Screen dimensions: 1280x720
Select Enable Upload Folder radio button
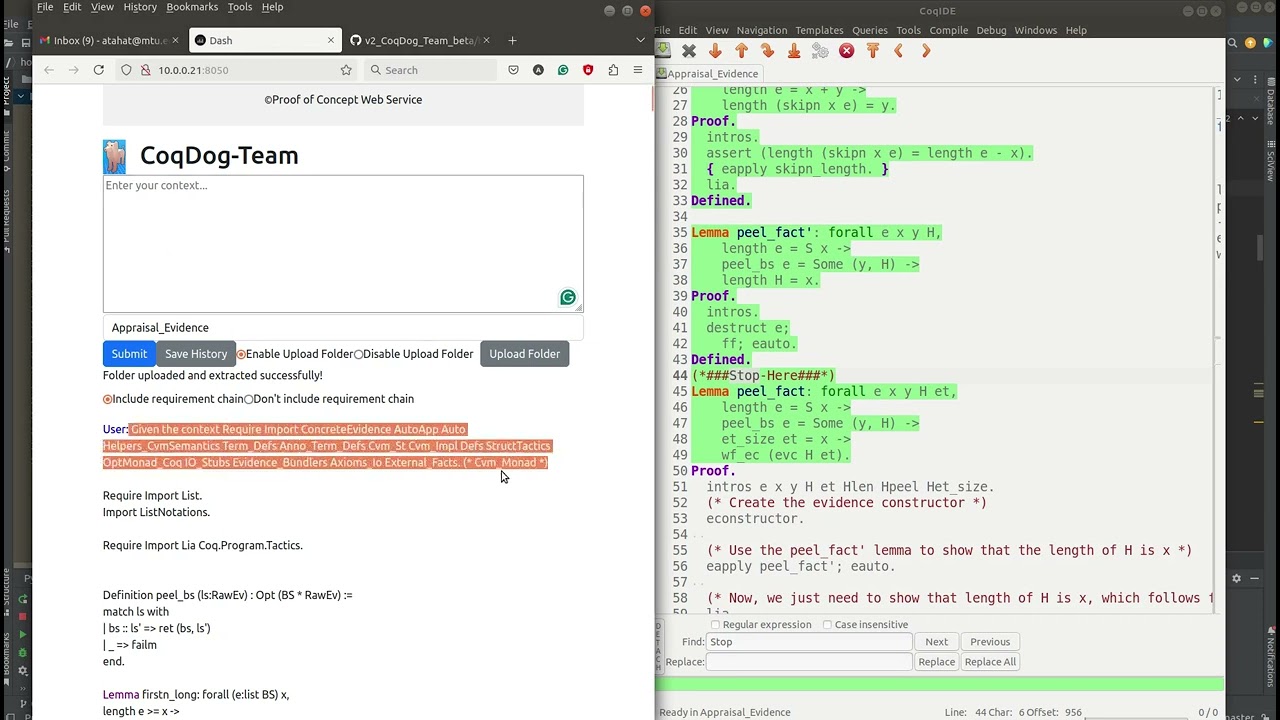(x=241, y=354)
